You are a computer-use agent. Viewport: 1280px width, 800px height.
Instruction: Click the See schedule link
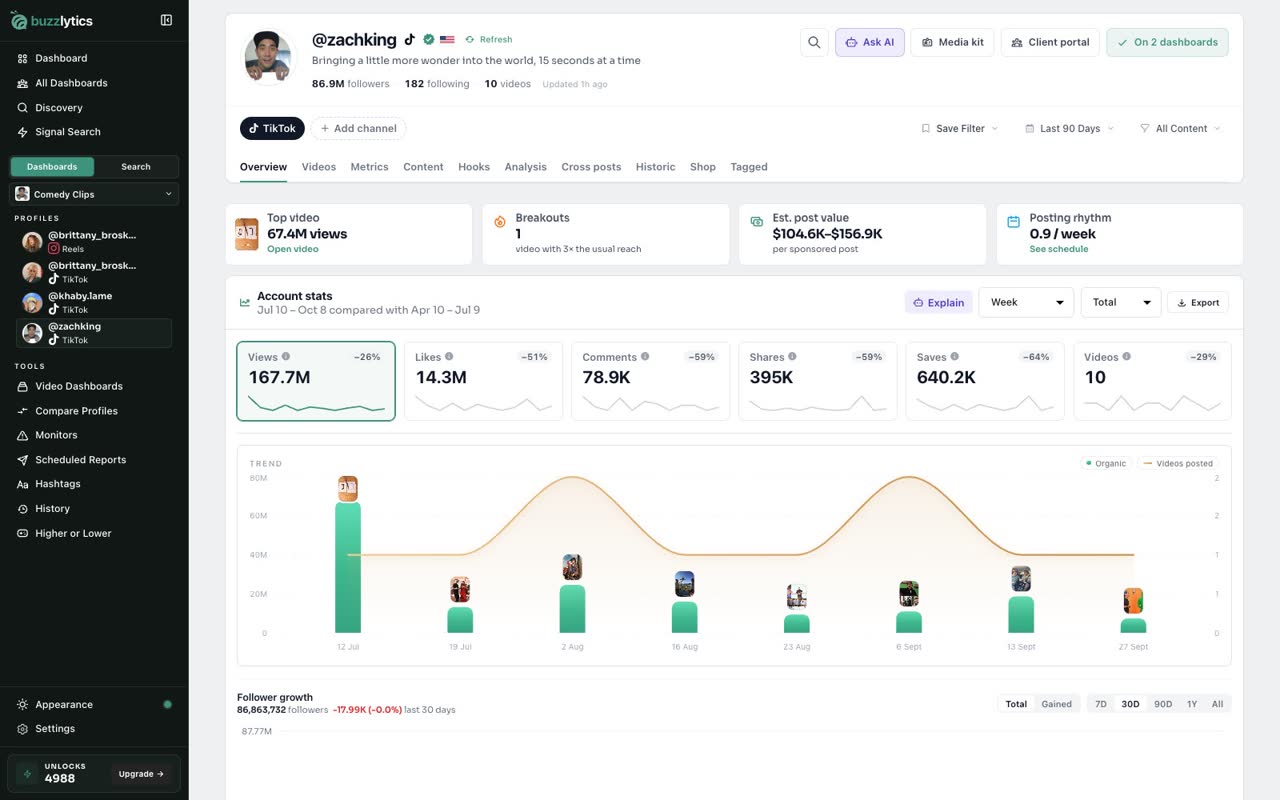tap(1059, 249)
